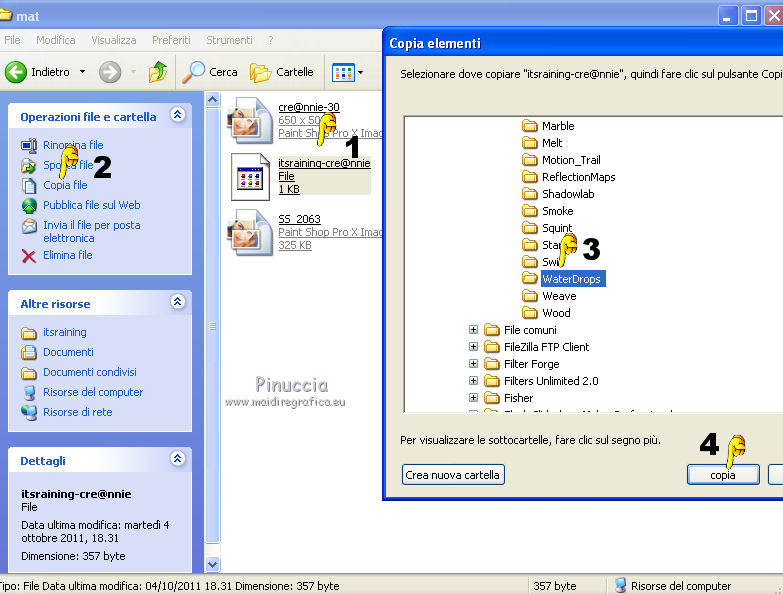Open the Indietro history dropdown arrow
The height and width of the screenshot is (594, 783).
82,72
